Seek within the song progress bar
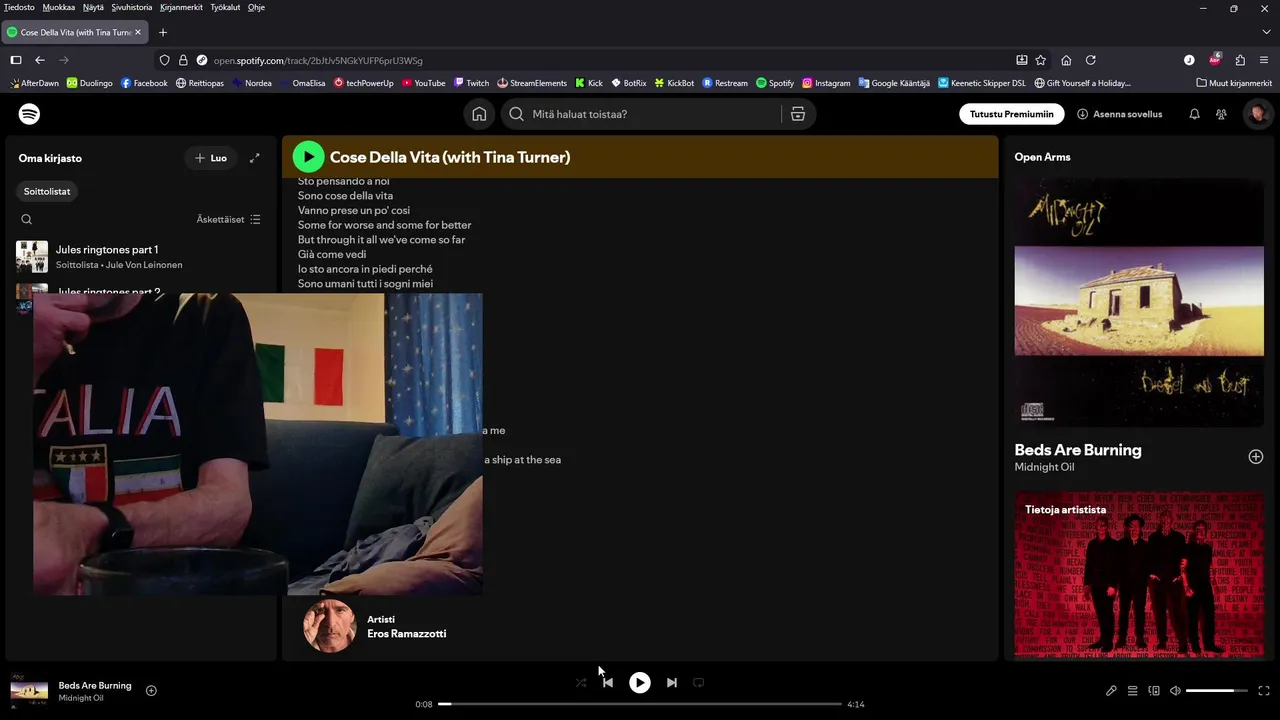The width and height of the screenshot is (1280, 720). tap(640, 704)
